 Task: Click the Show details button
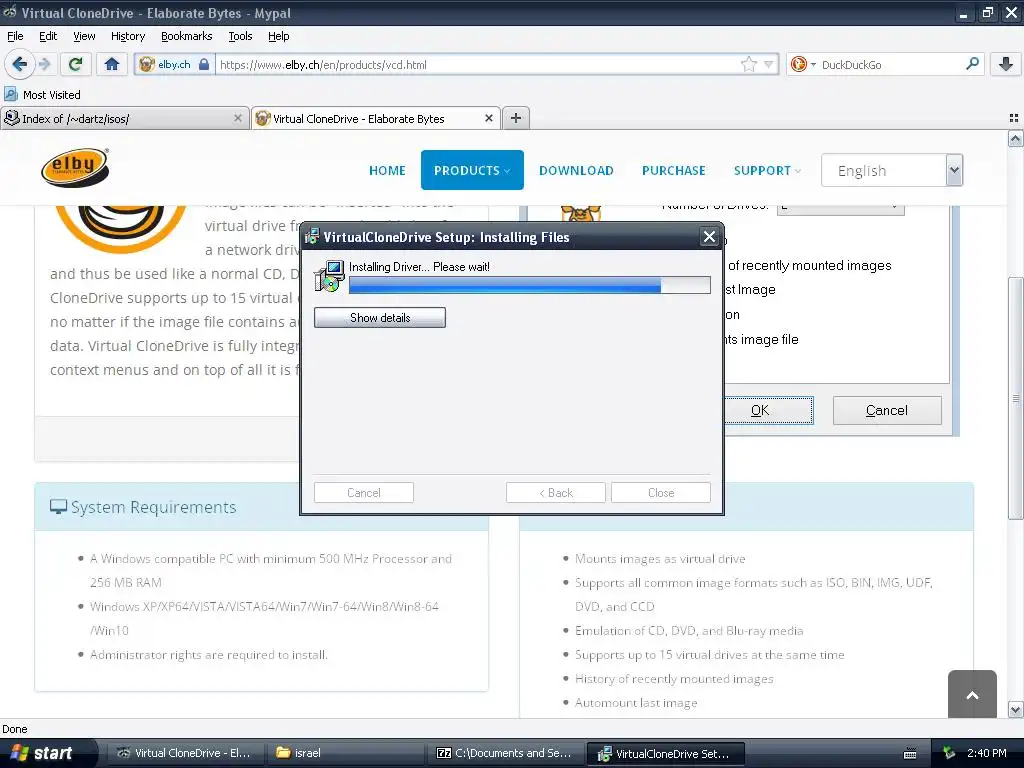[379, 317]
